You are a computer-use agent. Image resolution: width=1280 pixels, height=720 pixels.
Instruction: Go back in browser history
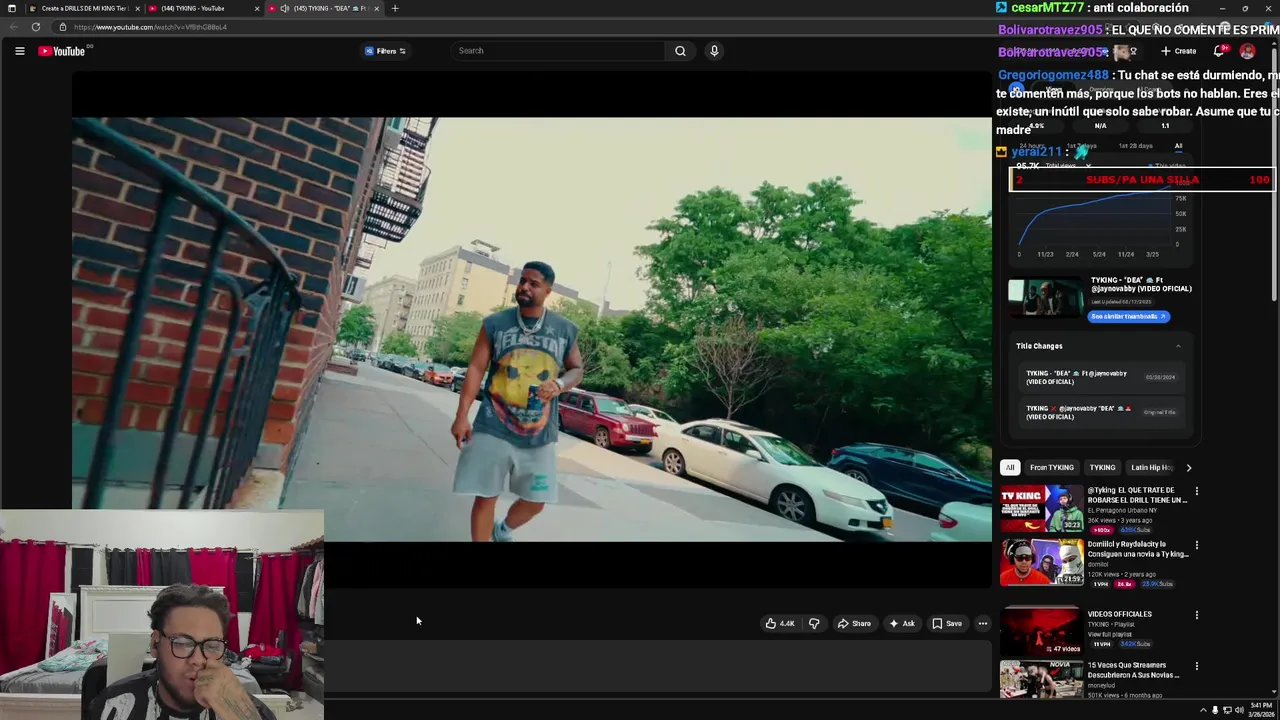[13, 27]
